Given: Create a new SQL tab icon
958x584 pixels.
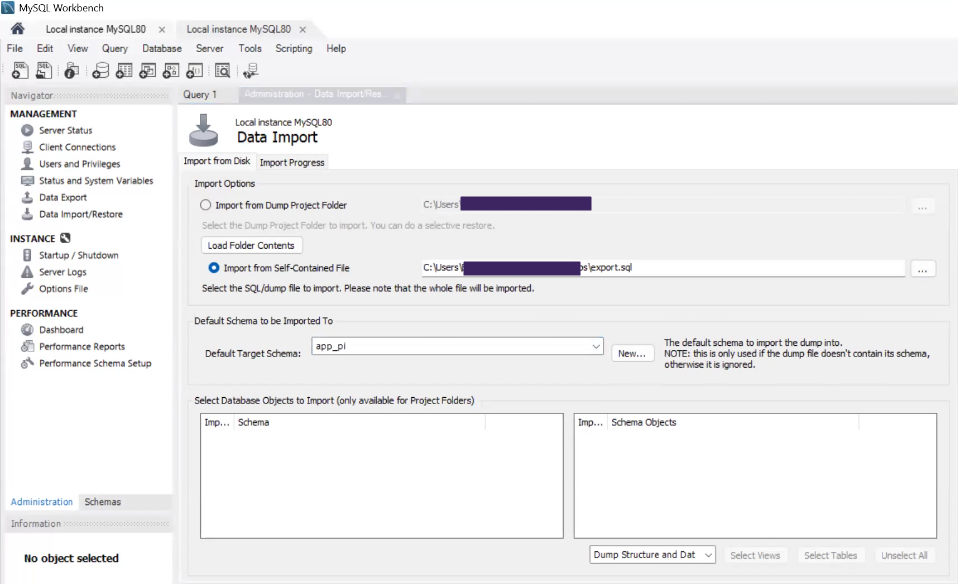Looking at the screenshot, I should tap(20, 71).
